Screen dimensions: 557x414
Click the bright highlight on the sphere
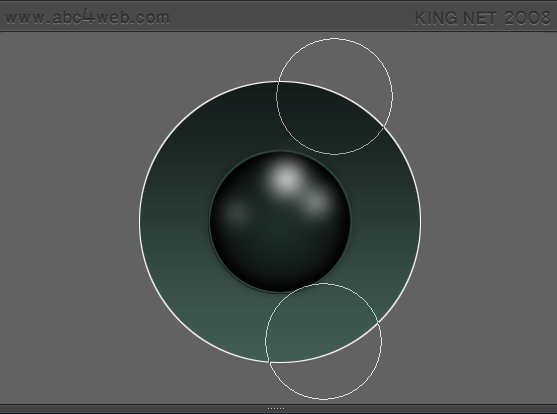(286, 178)
